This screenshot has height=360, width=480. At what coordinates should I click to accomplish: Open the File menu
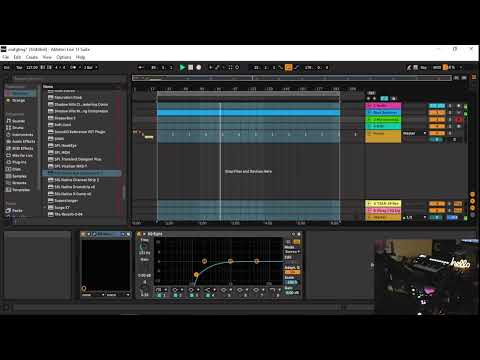6,57
